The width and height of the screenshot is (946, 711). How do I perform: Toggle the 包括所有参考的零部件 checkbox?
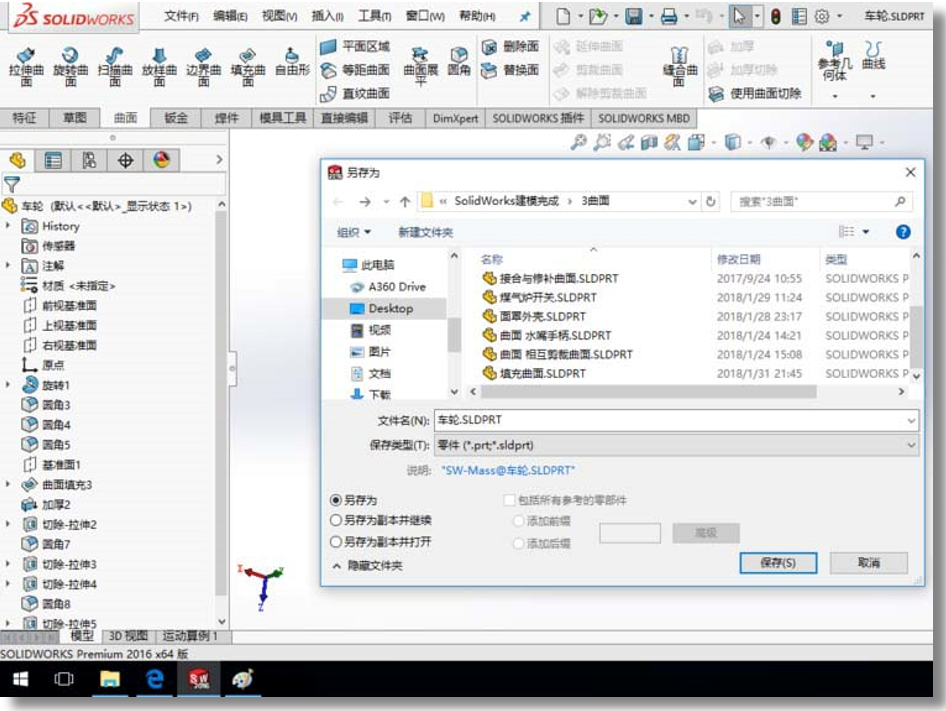click(x=509, y=500)
